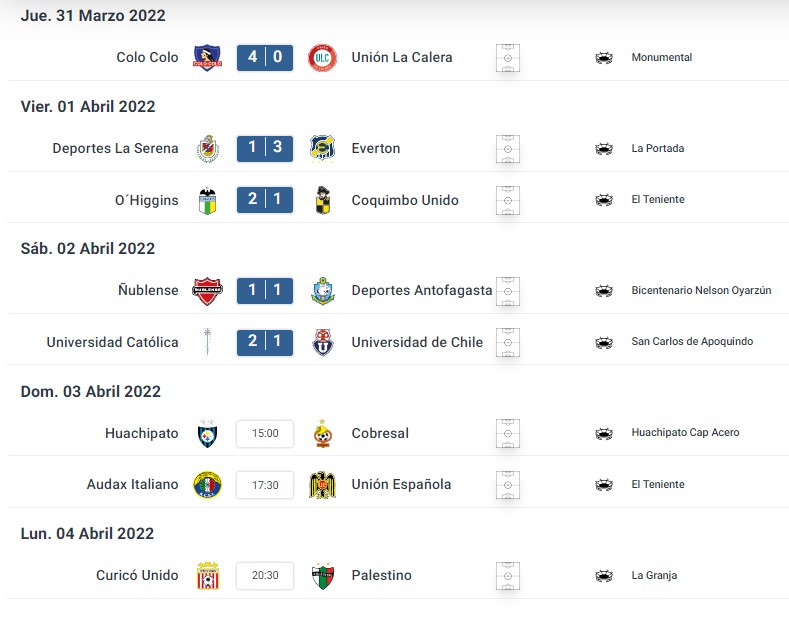
Task: Open the 4-0 Colo Colo score box
Action: (265, 57)
